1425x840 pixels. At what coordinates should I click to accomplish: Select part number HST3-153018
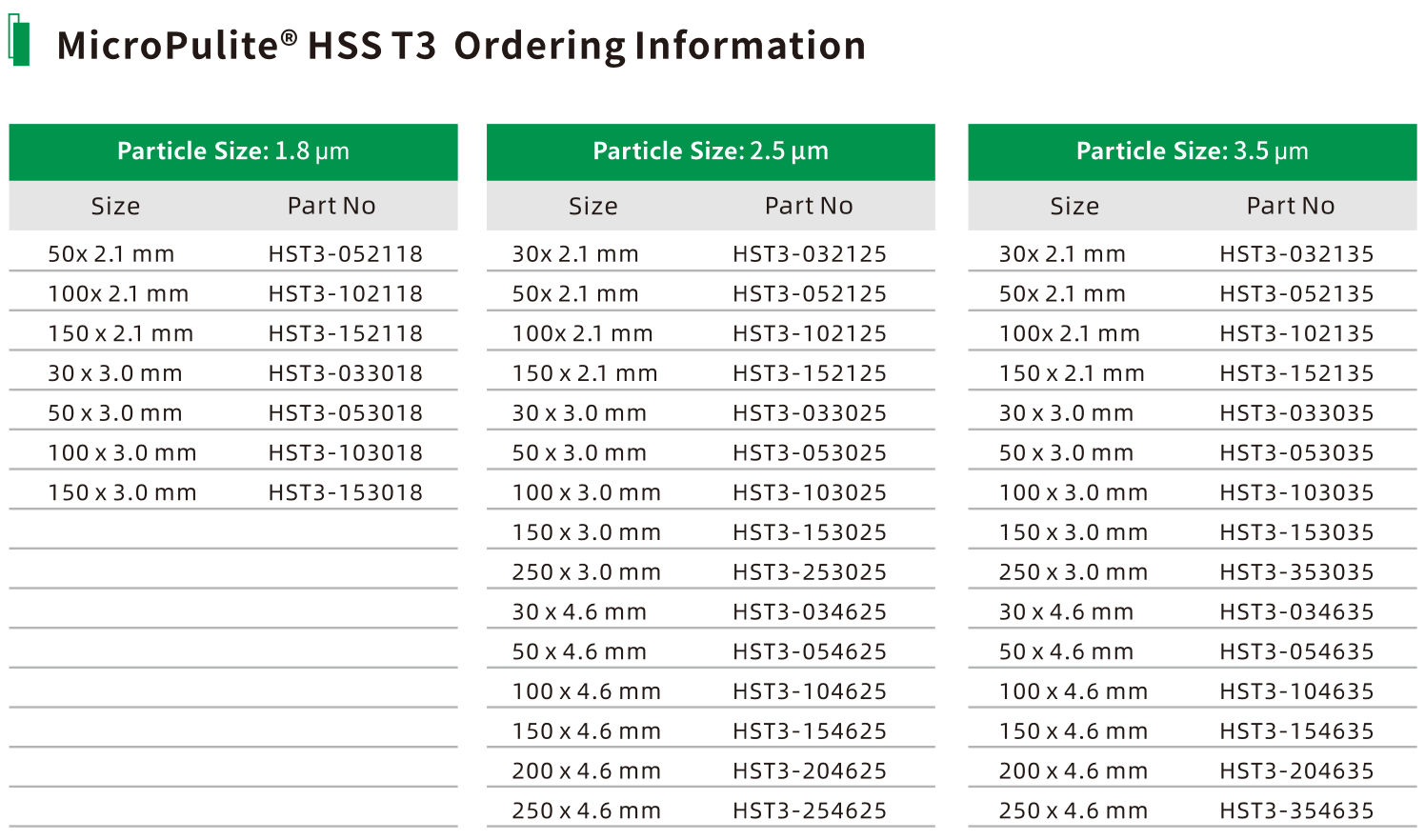pyautogui.click(x=346, y=493)
